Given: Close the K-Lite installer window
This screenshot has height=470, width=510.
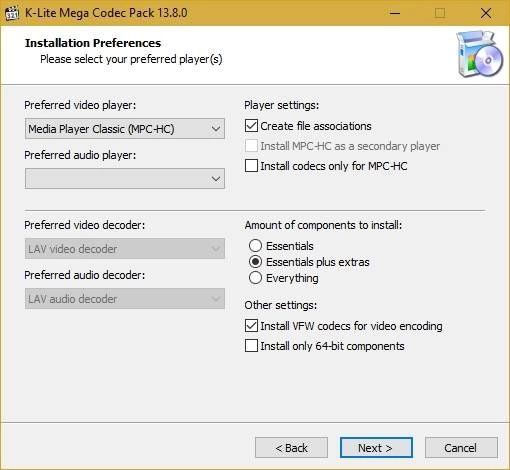Looking at the screenshot, I should point(486,13).
